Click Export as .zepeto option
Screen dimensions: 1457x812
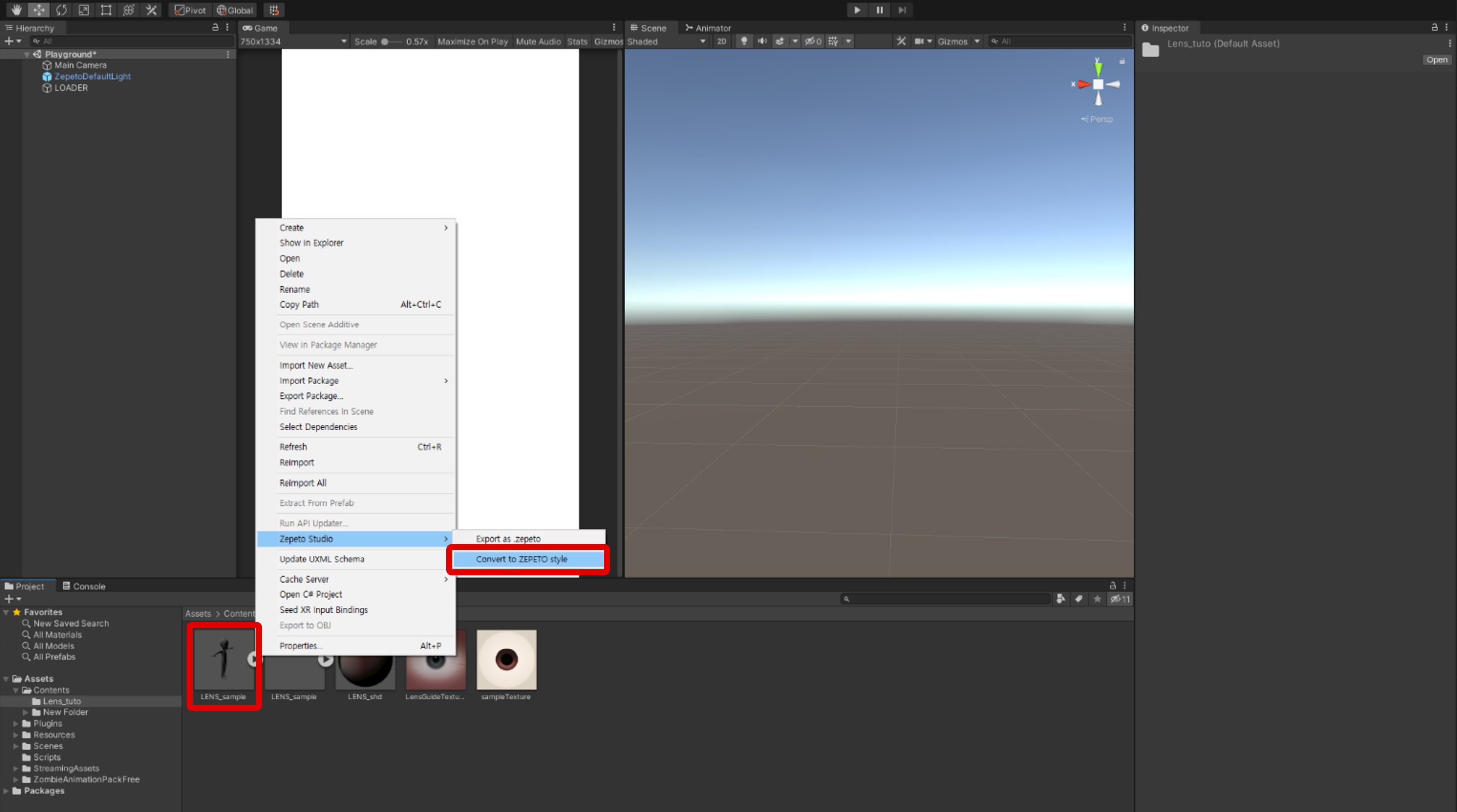(x=508, y=538)
